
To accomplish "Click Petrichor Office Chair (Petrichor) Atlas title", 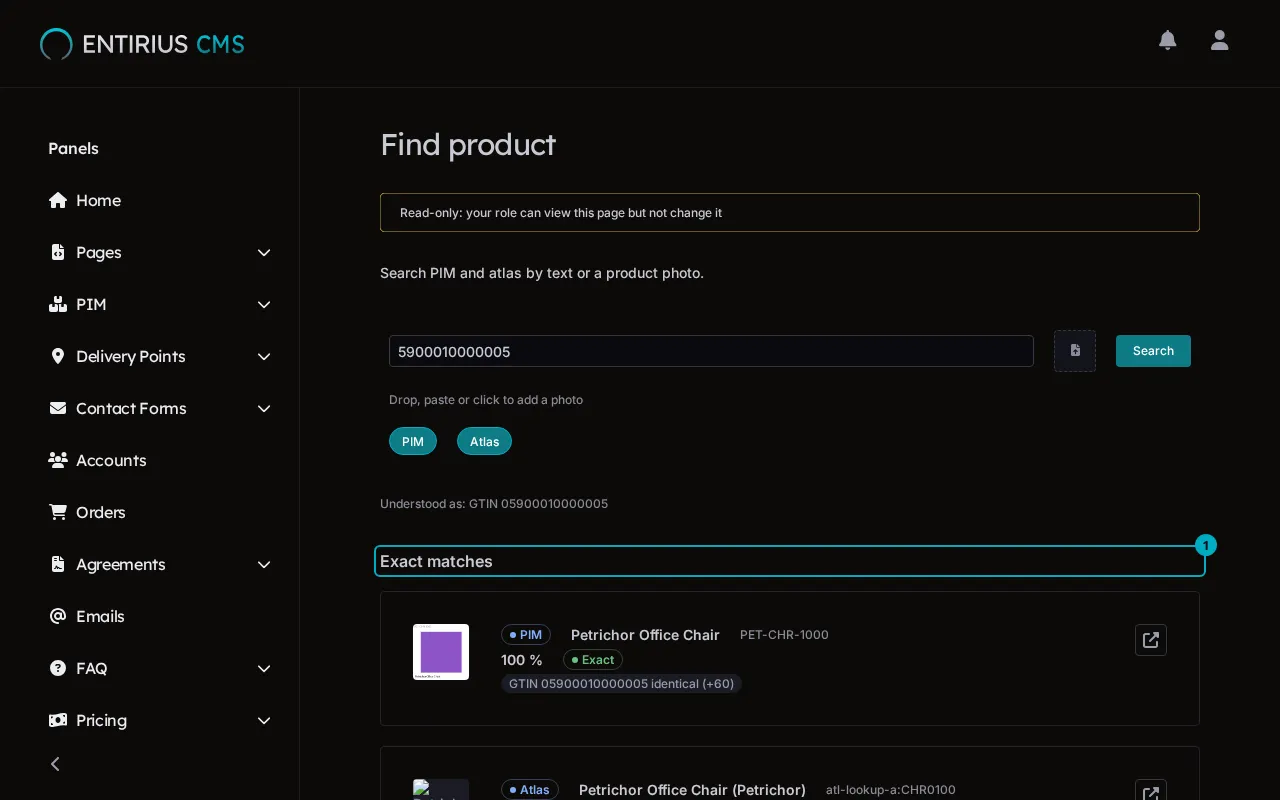I will (x=692, y=790).
